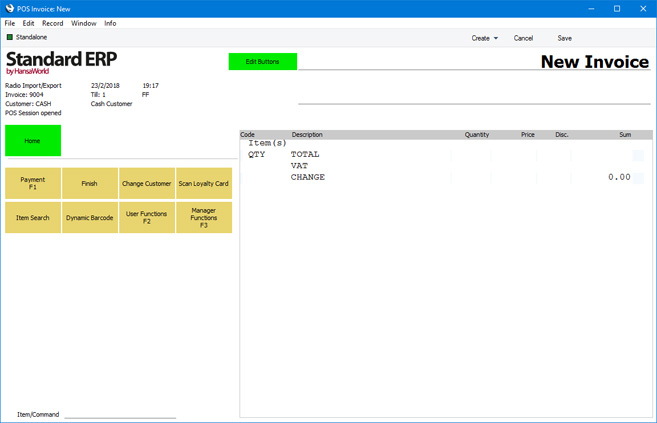Image resolution: width=657 pixels, height=423 pixels.
Task: Click the Standalone status icon
Action: point(10,37)
